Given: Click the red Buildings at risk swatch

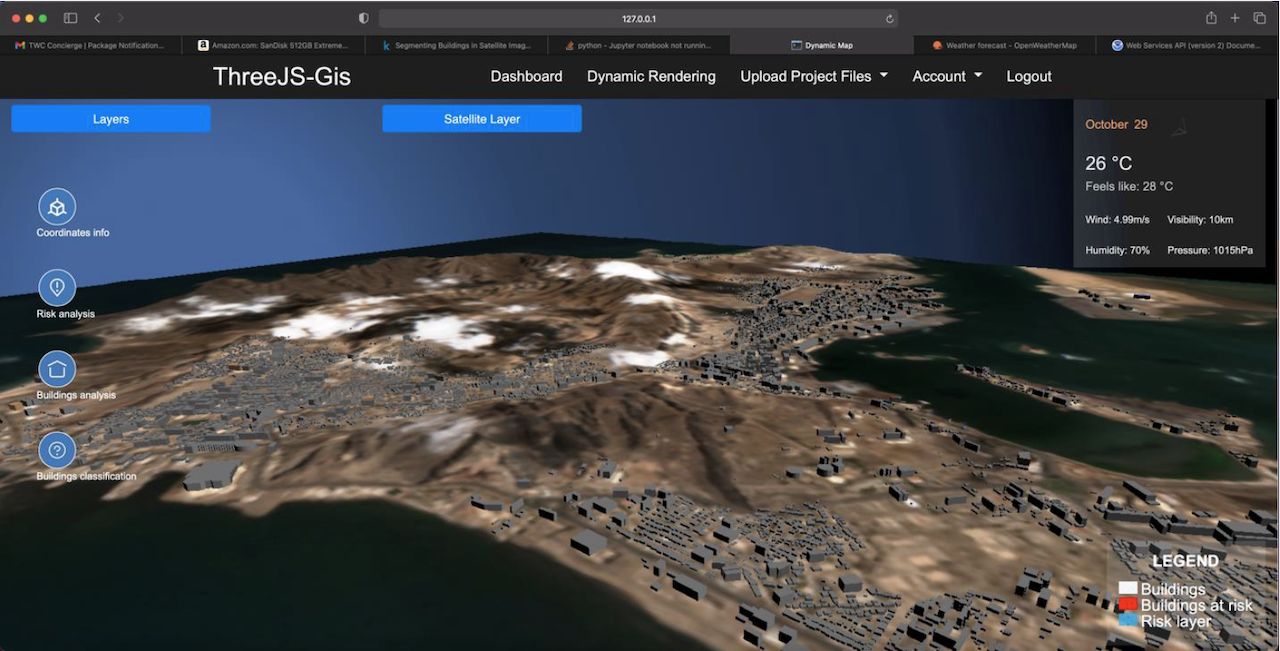Looking at the screenshot, I should coord(1127,605).
